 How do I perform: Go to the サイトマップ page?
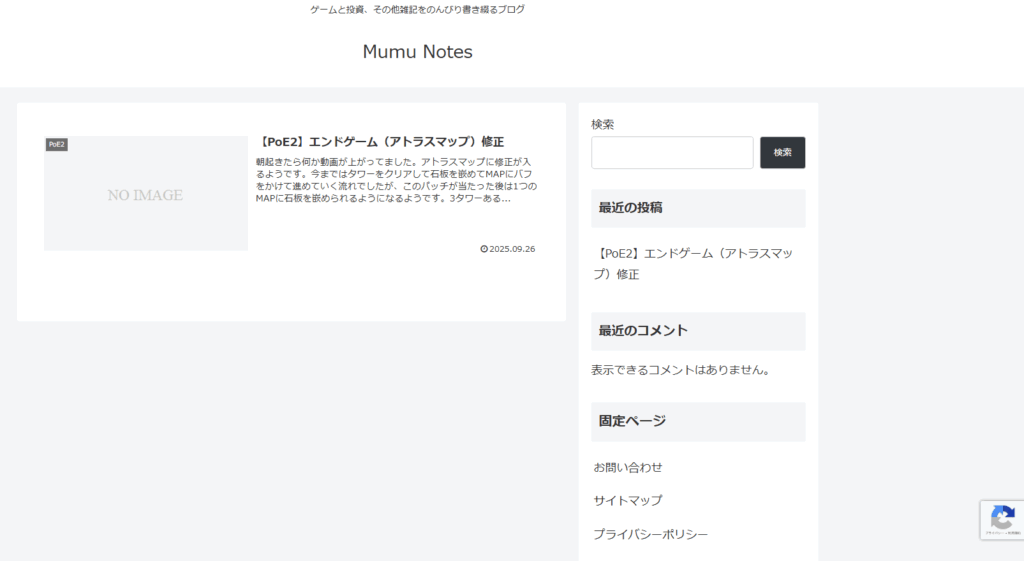pyautogui.click(x=628, y=500)
